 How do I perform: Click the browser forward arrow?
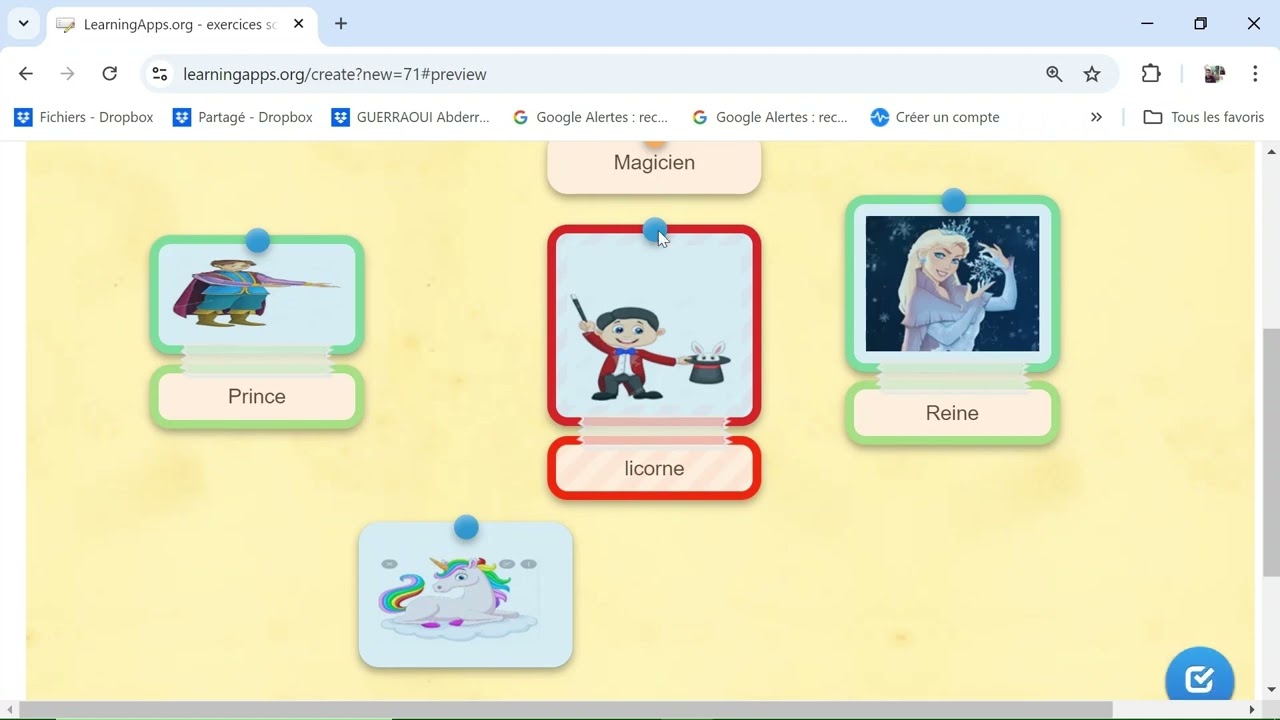pos(67,74)
